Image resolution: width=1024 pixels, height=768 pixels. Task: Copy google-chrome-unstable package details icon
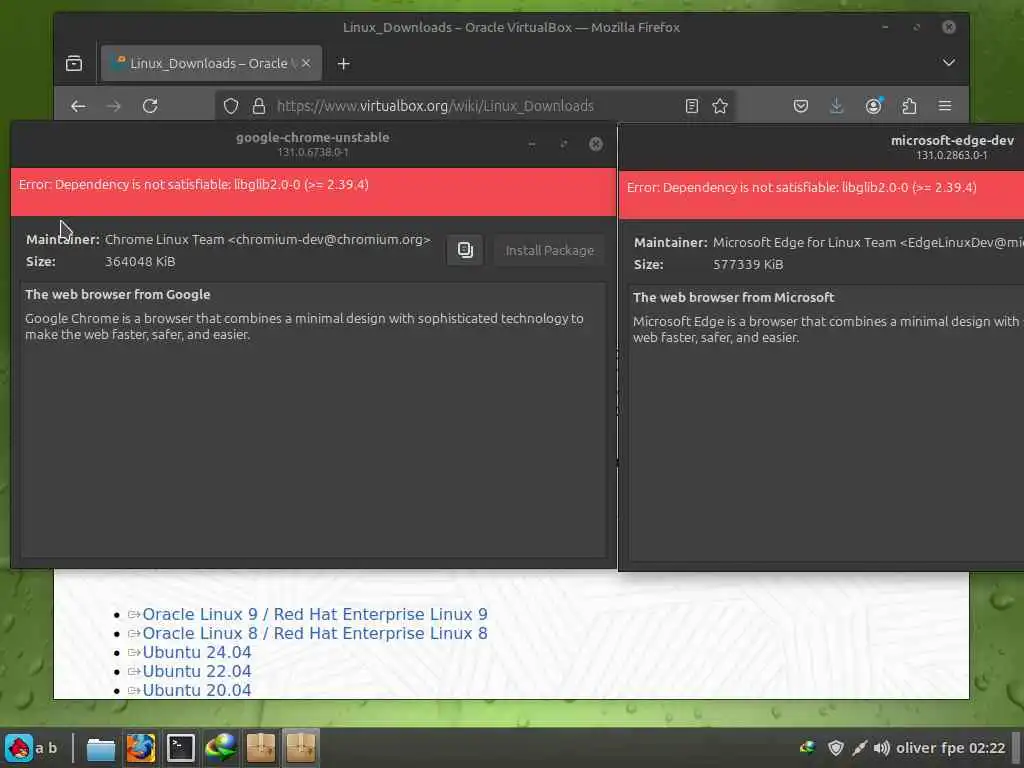click(x=465, y=250)
